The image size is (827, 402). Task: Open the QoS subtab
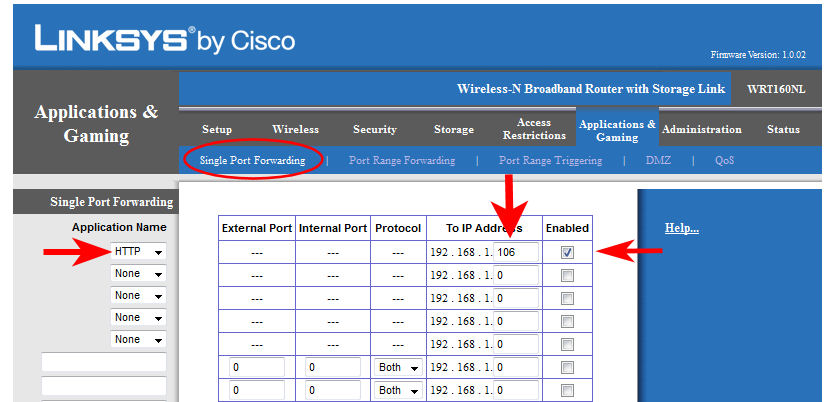point(724,160)
